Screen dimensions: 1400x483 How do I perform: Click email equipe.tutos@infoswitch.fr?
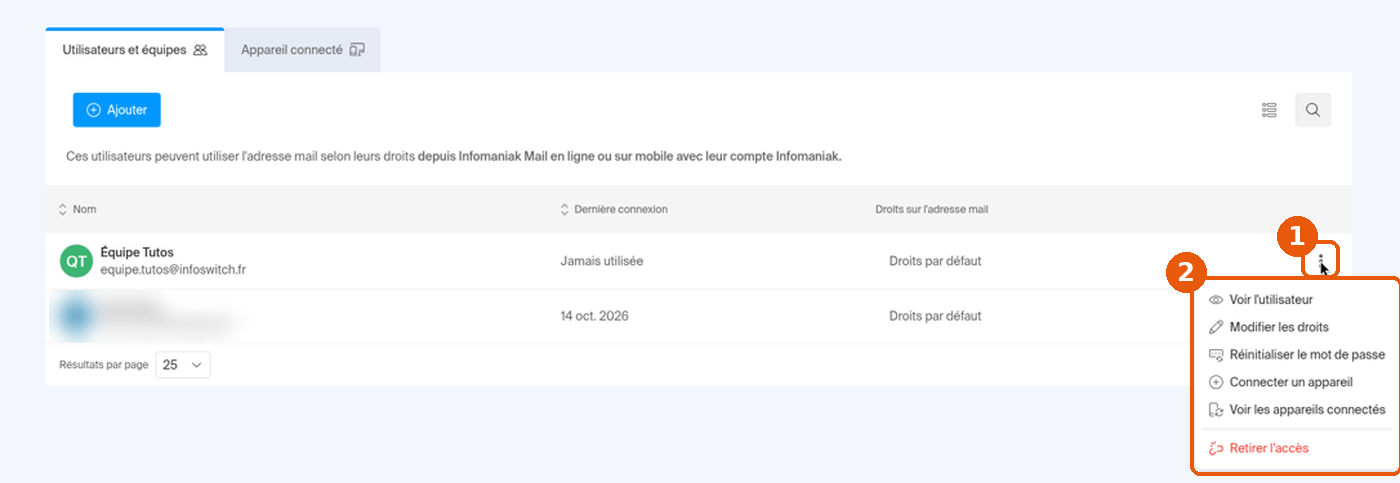click(171, 269)
